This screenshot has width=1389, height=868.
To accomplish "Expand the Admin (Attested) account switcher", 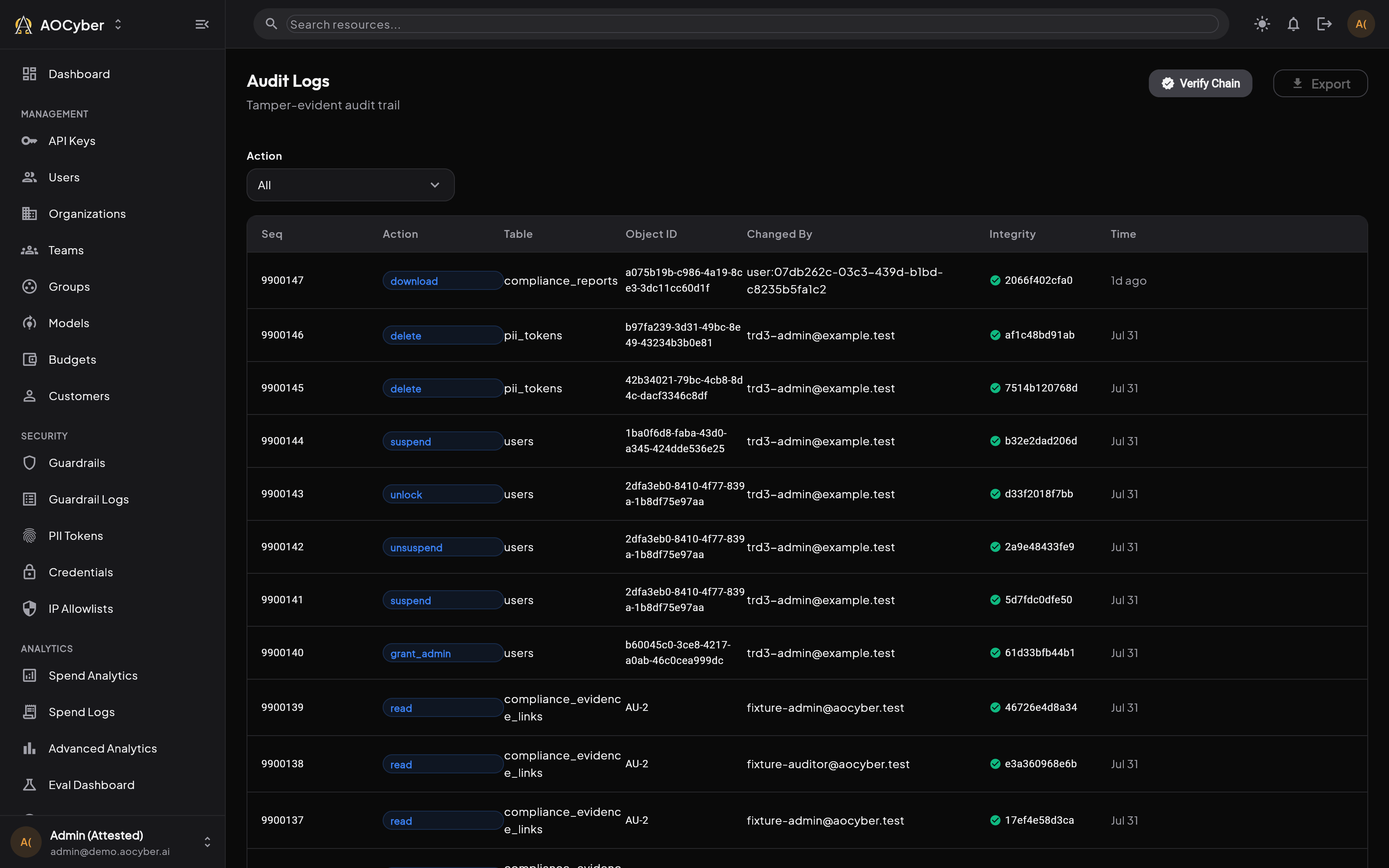I will pos(207,842).
